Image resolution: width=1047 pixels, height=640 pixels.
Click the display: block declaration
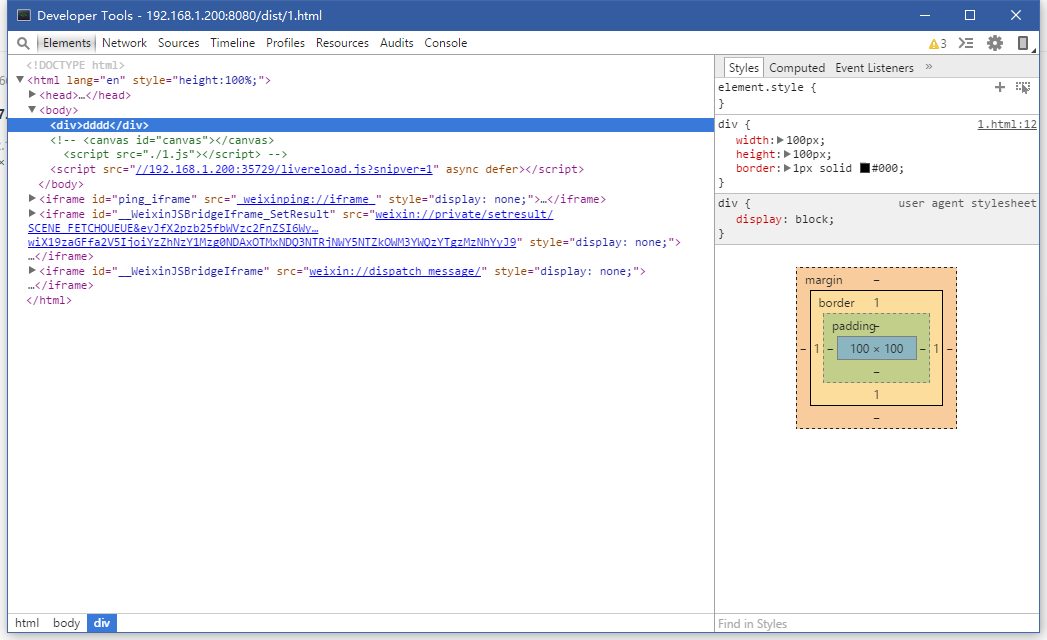click(x=785, y=219)
